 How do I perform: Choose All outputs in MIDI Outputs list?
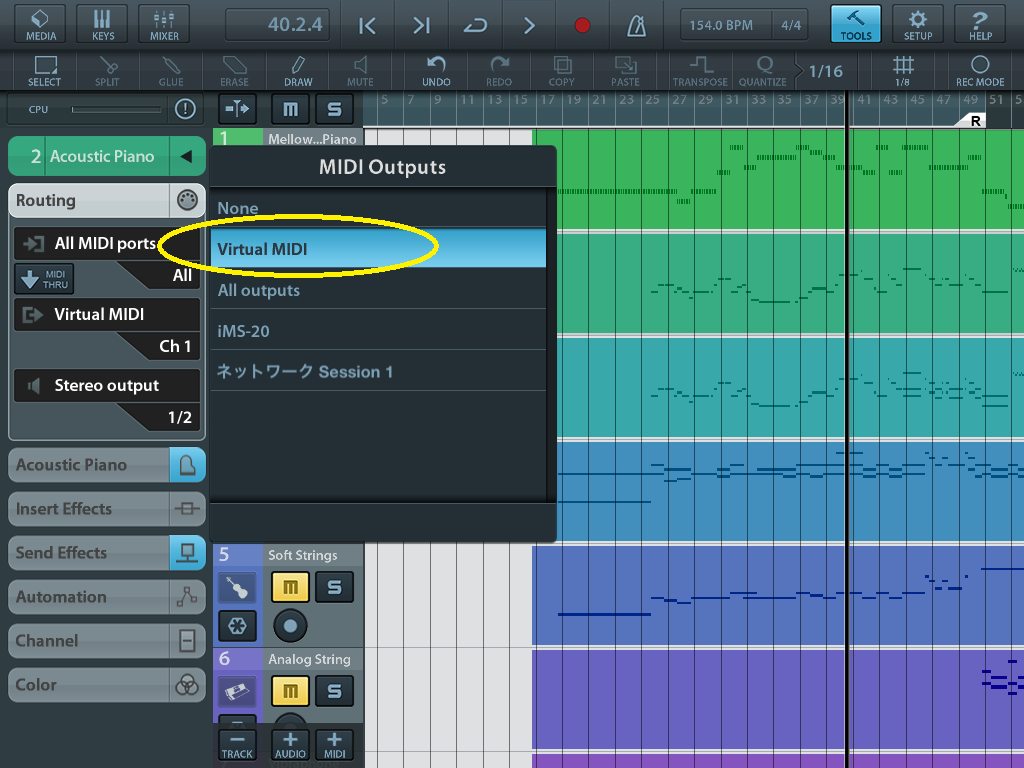pos(378,290)
